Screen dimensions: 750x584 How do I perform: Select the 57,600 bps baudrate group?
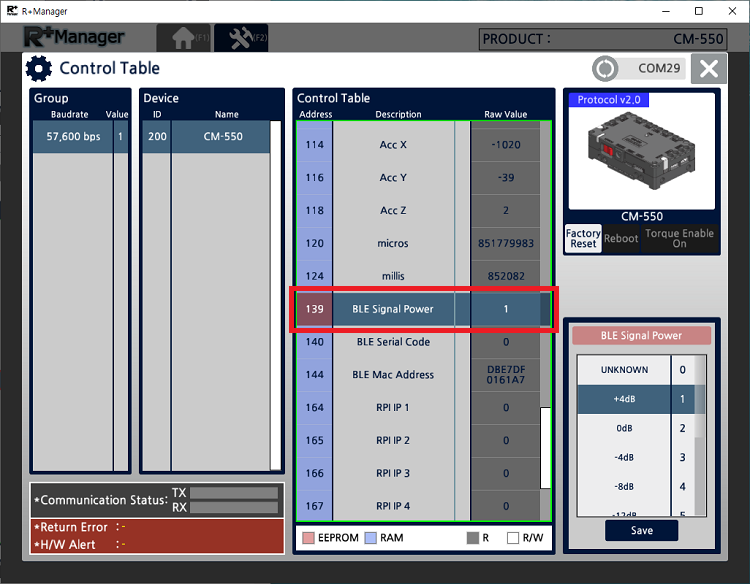click(x=74, y=137)
